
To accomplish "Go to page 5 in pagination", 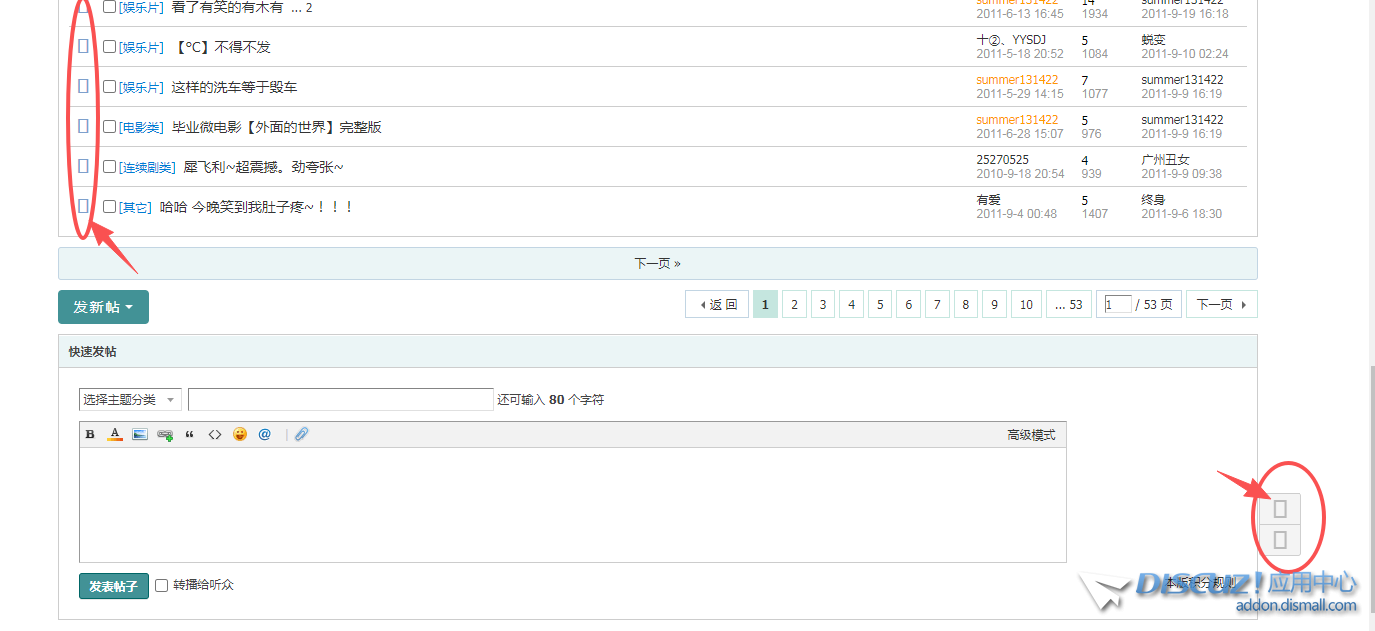I will click(880, 305).
